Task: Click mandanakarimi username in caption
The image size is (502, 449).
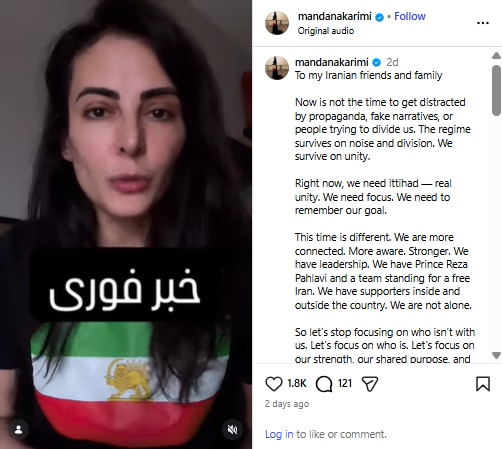Action: (332, 62)
